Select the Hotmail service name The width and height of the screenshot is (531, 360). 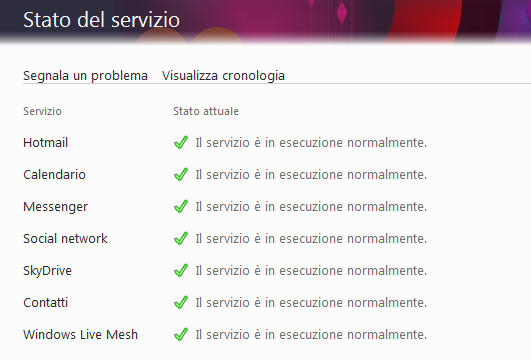[45, 143]
